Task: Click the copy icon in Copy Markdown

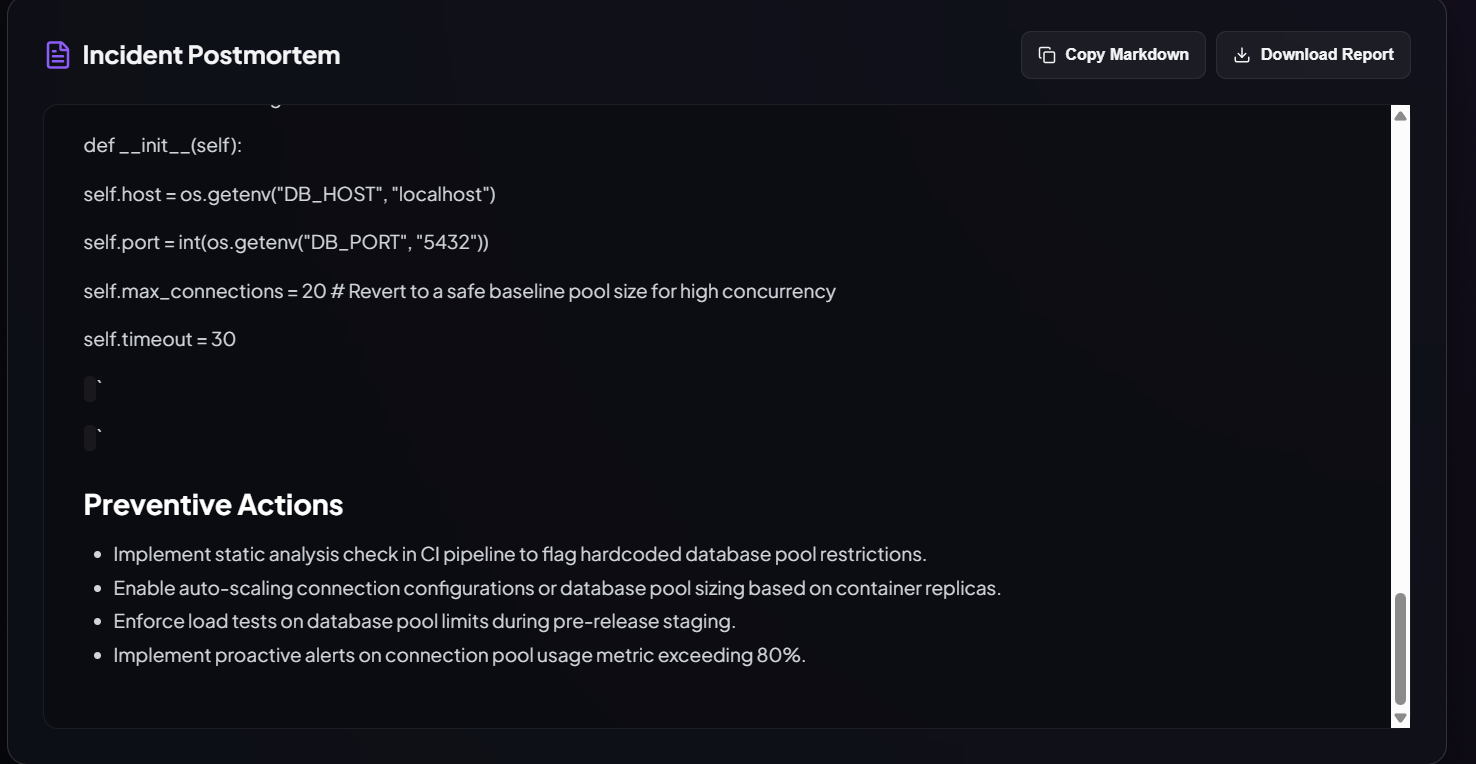Action: click(x=1047, y=55)
